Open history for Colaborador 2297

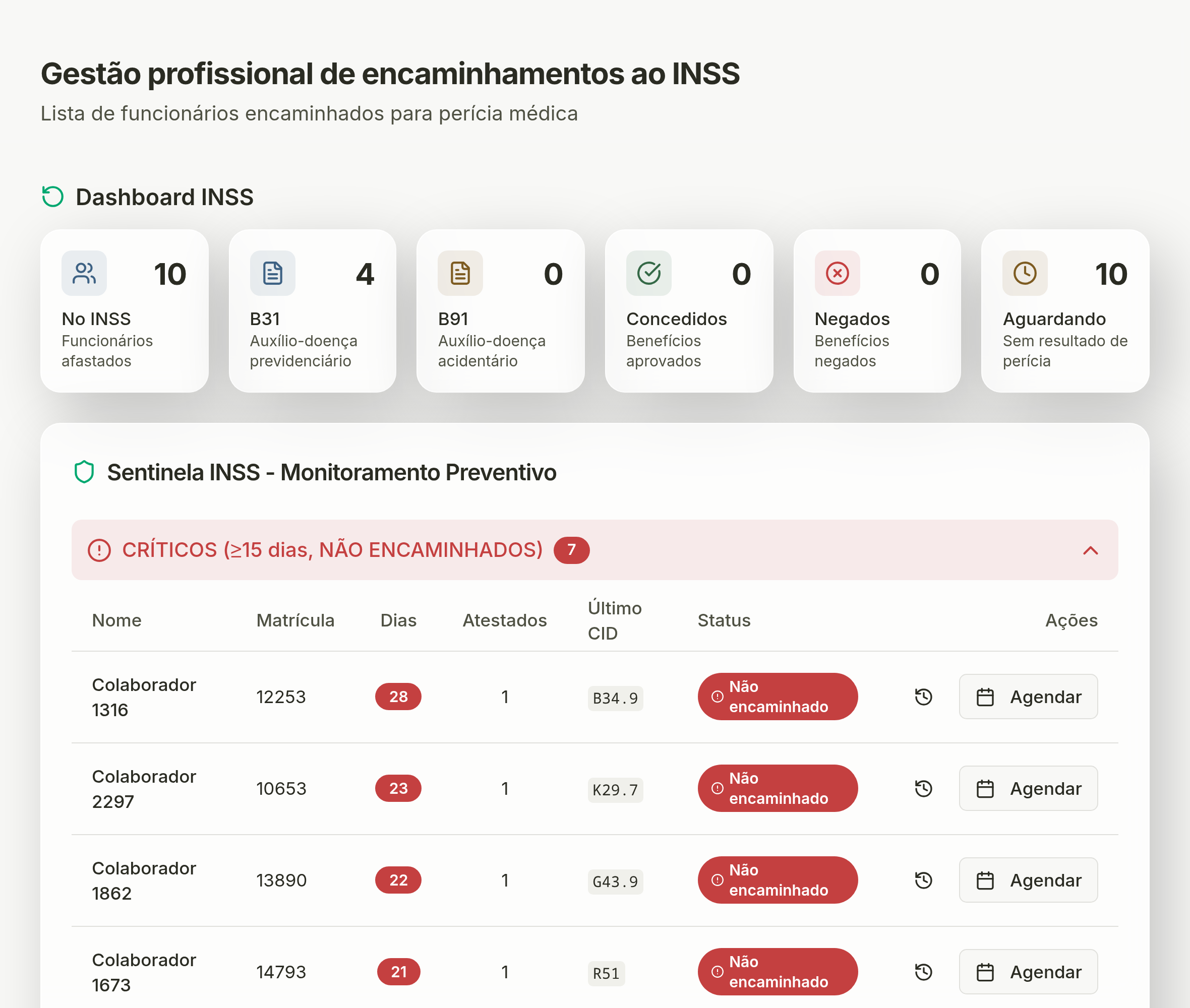coord(924,789)
